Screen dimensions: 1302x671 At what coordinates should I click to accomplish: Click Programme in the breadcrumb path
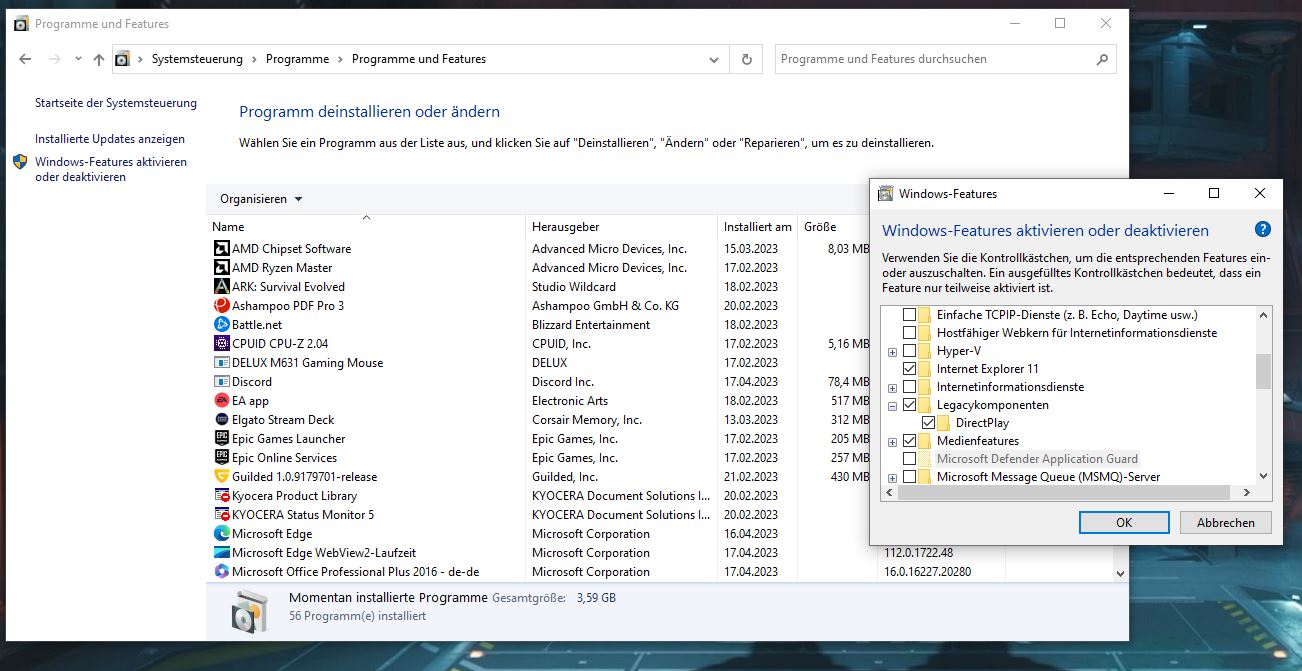pos(297,59)
